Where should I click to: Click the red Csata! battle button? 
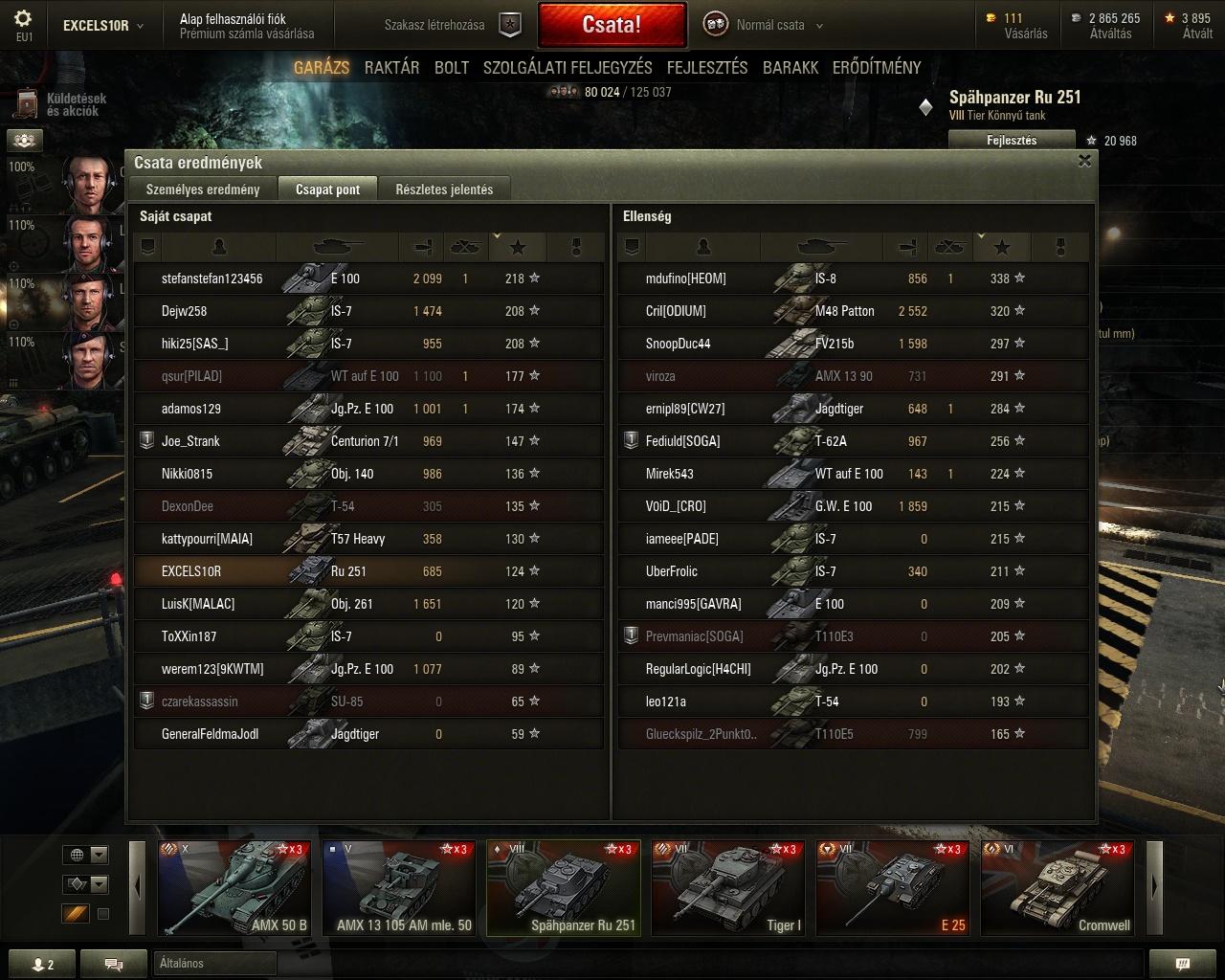612,25
